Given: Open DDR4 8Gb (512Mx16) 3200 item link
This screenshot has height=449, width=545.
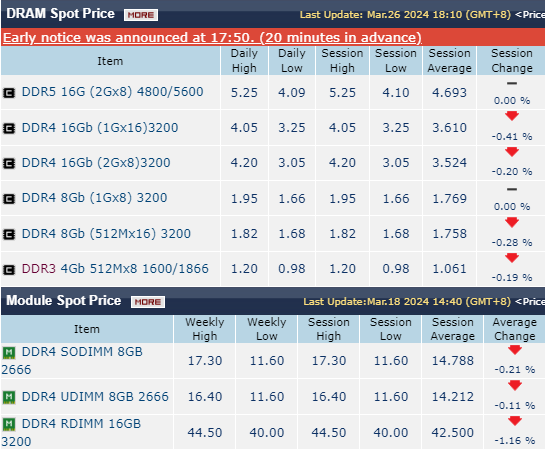Looking at the screenshot, I should 106,234.
